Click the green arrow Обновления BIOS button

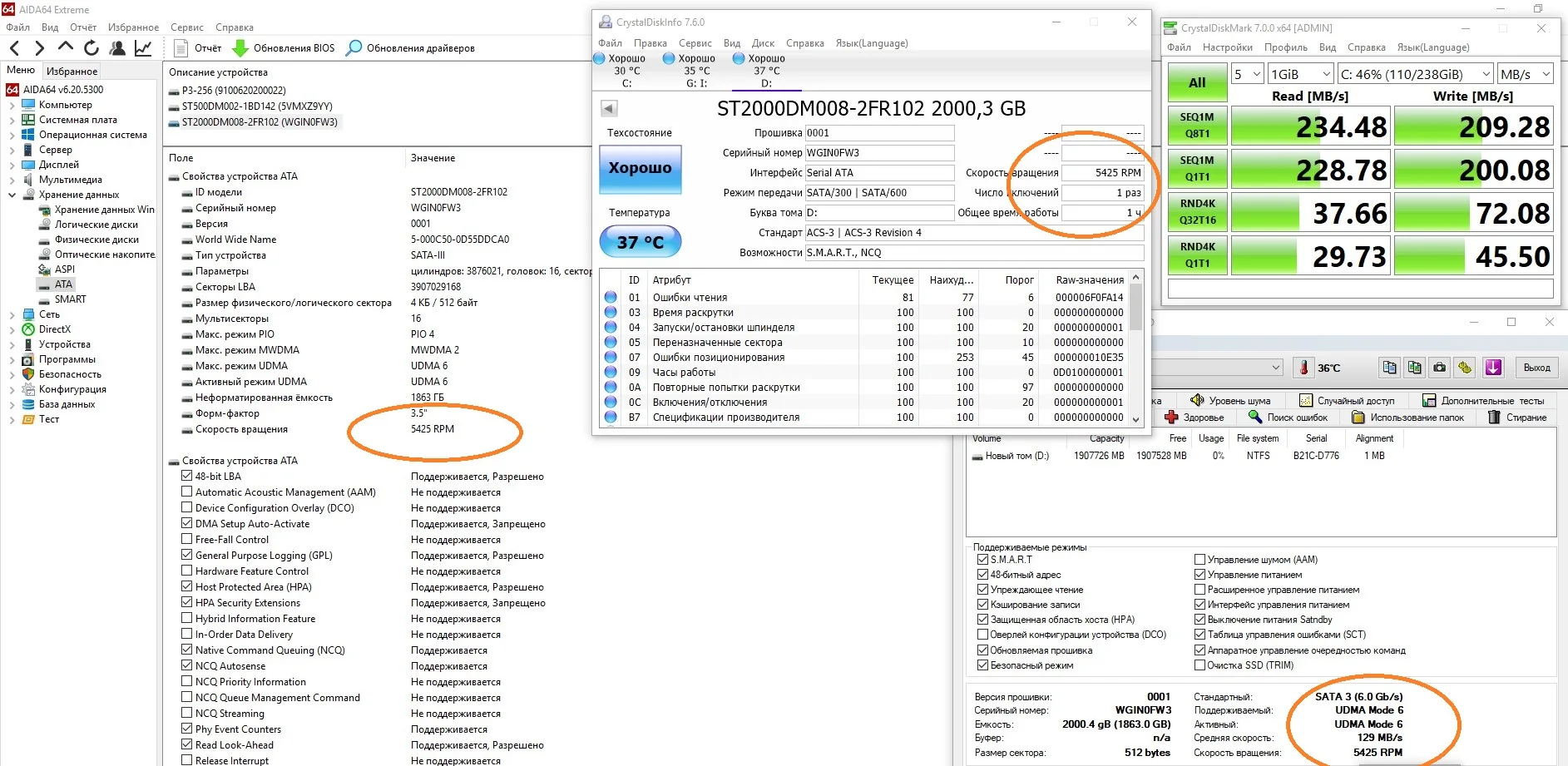pos(283,48)
